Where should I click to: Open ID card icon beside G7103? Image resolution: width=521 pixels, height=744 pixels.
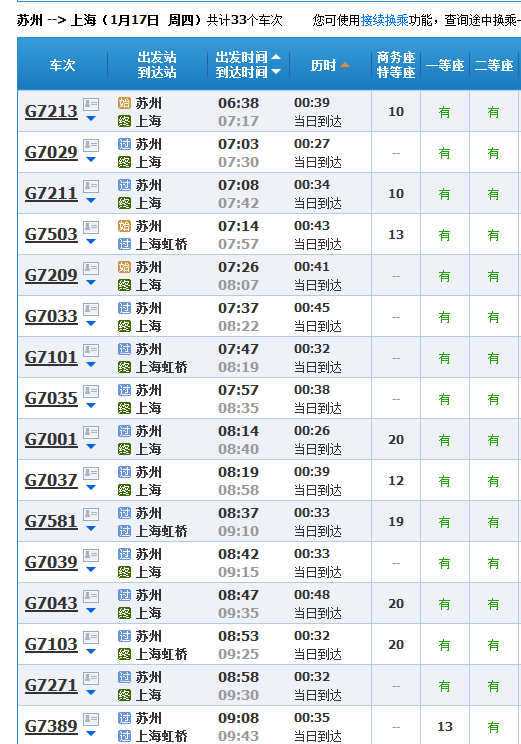point(91,637)
